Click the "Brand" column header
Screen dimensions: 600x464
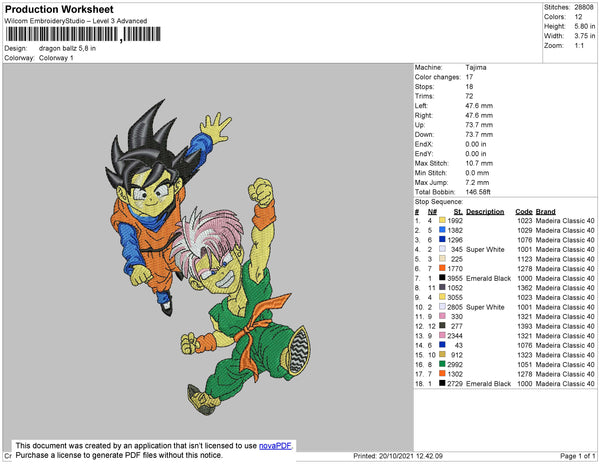coord(546,212)
